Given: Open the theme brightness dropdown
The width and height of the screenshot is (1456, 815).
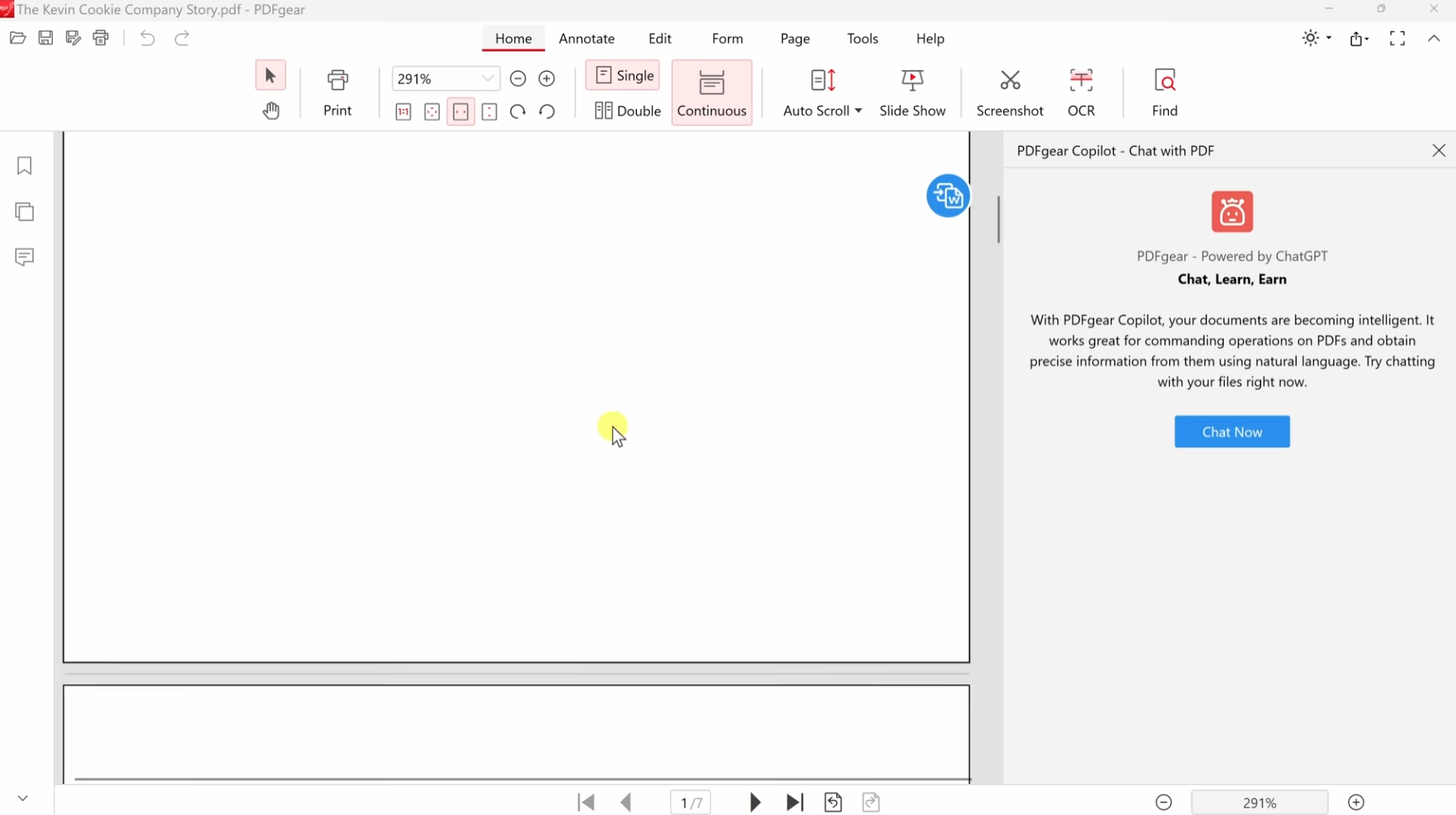Looking at the screenshot, I should tap(1317, 38).
